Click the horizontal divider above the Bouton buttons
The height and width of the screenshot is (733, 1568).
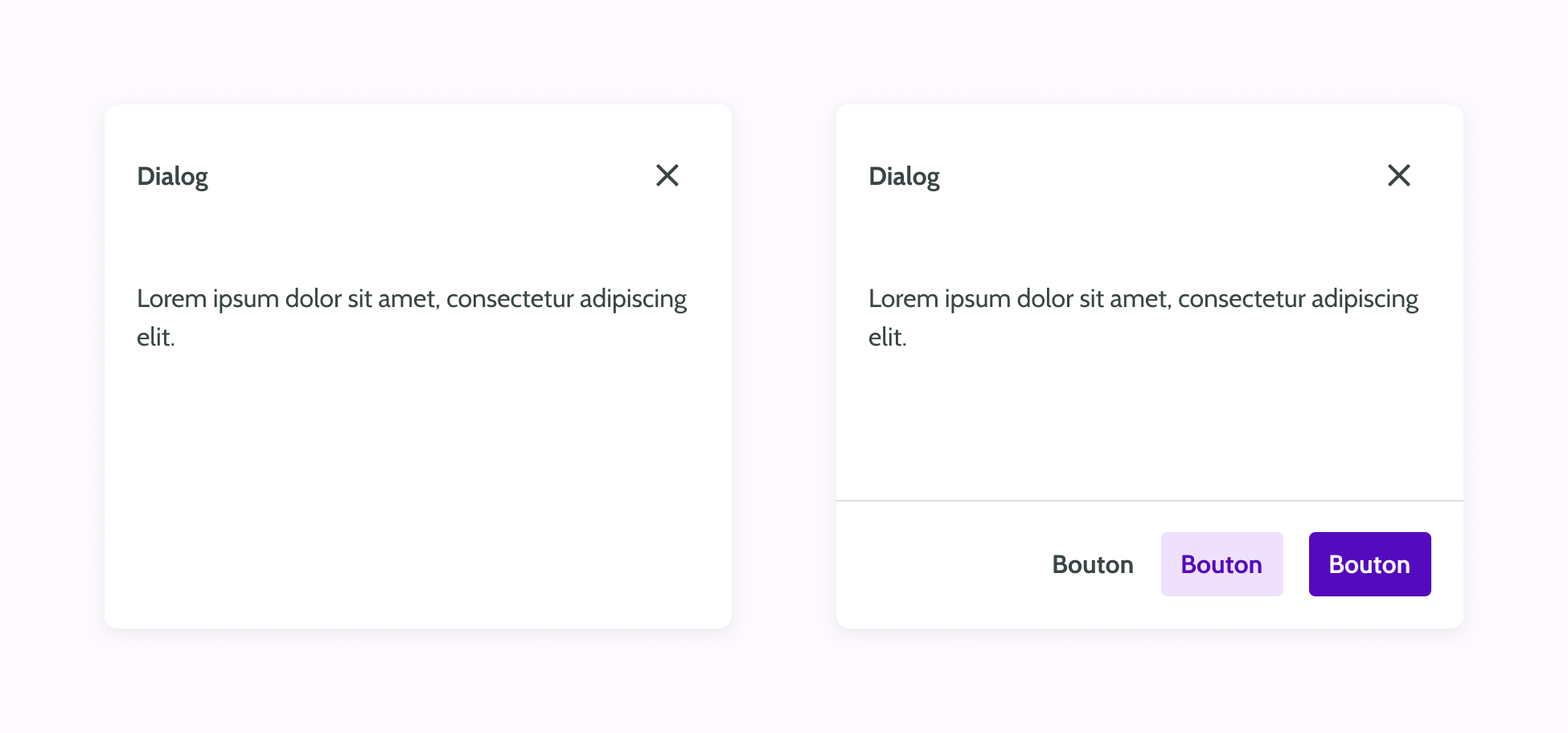[1150, 501]
